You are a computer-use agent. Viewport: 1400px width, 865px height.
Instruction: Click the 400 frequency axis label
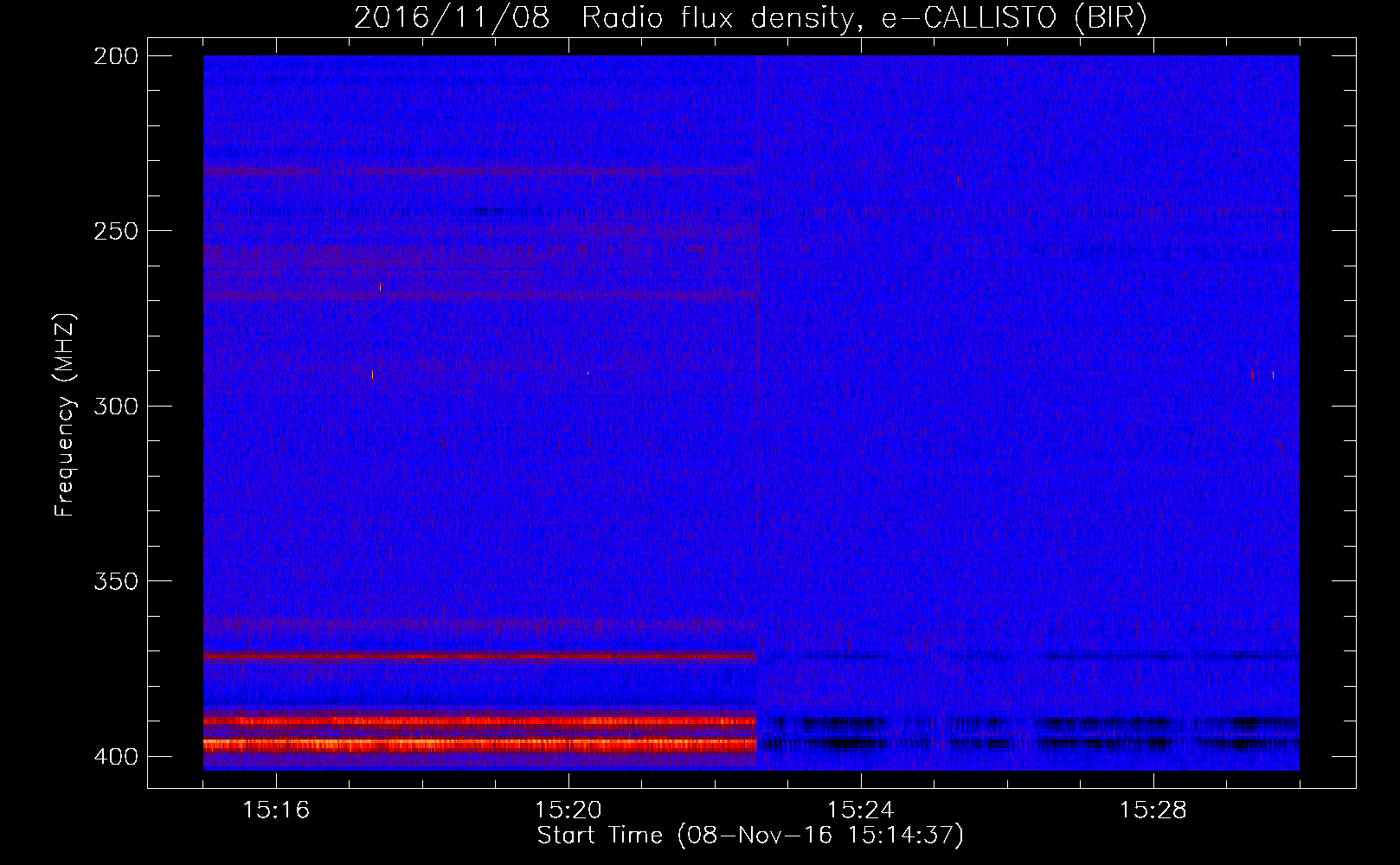coord(116,757)
